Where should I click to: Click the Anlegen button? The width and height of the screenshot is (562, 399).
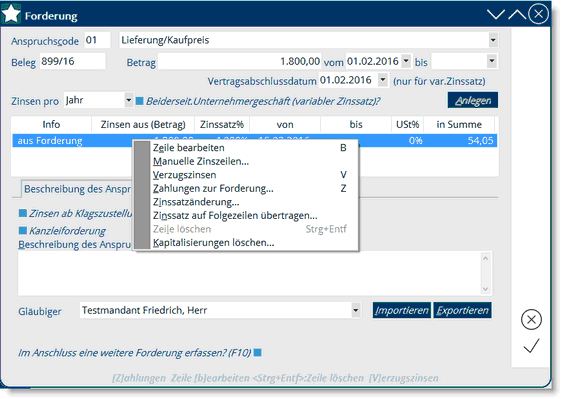472,100
